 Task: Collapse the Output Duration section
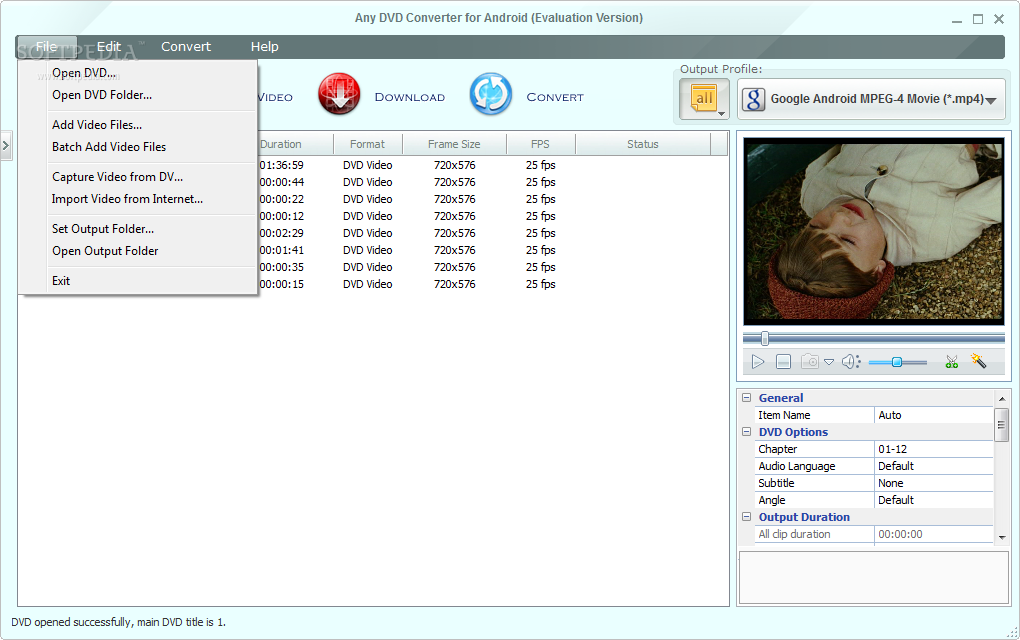[x=747, y=516]
